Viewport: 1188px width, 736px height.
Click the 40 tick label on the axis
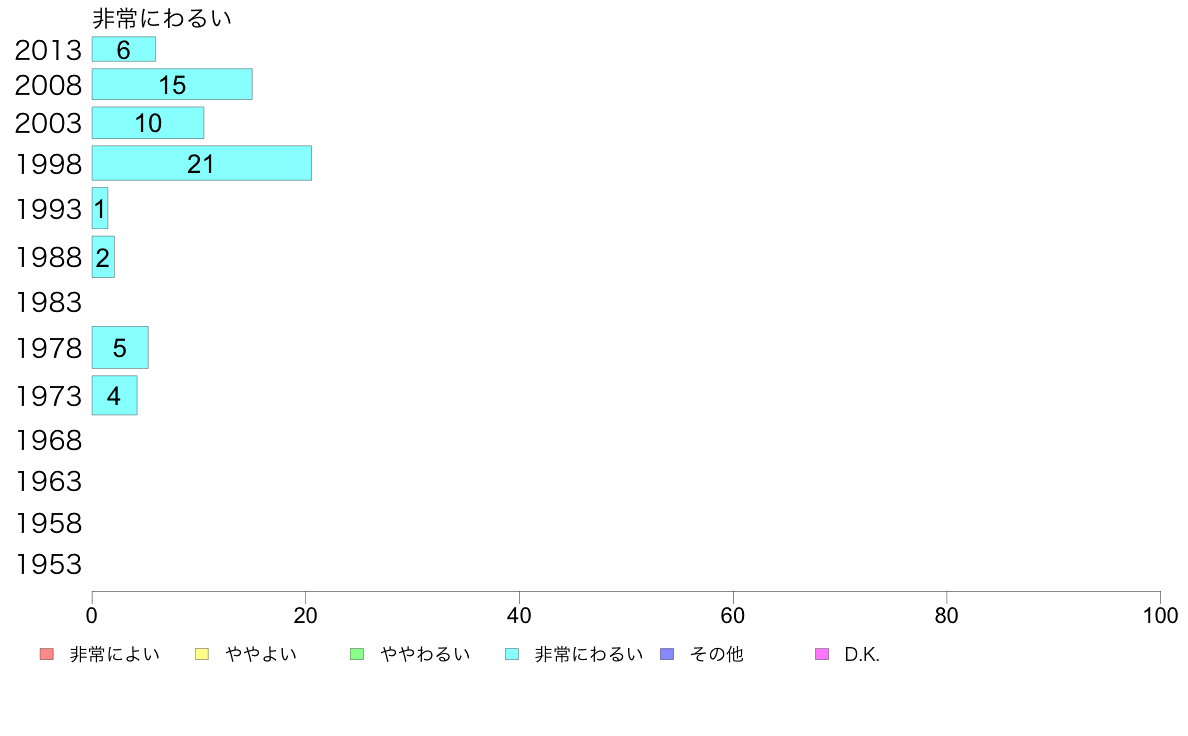click(519, 615)
